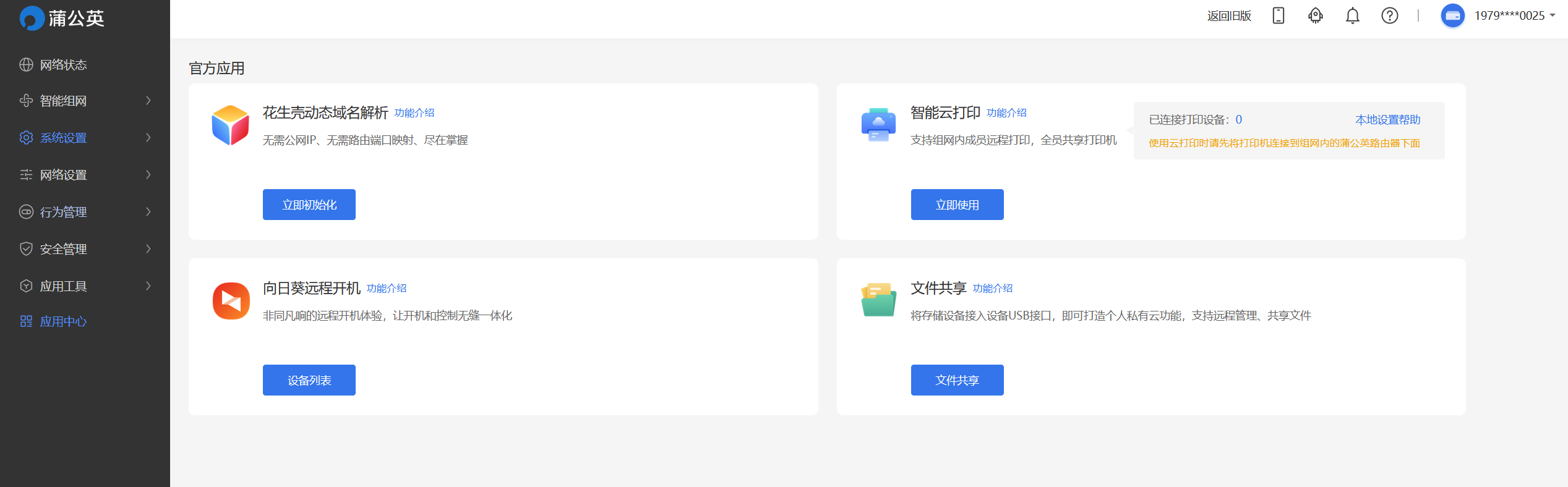Open 功能介绍 link for 智能云打印
Screen dimensions: 1568x487
pos(1006,113)
